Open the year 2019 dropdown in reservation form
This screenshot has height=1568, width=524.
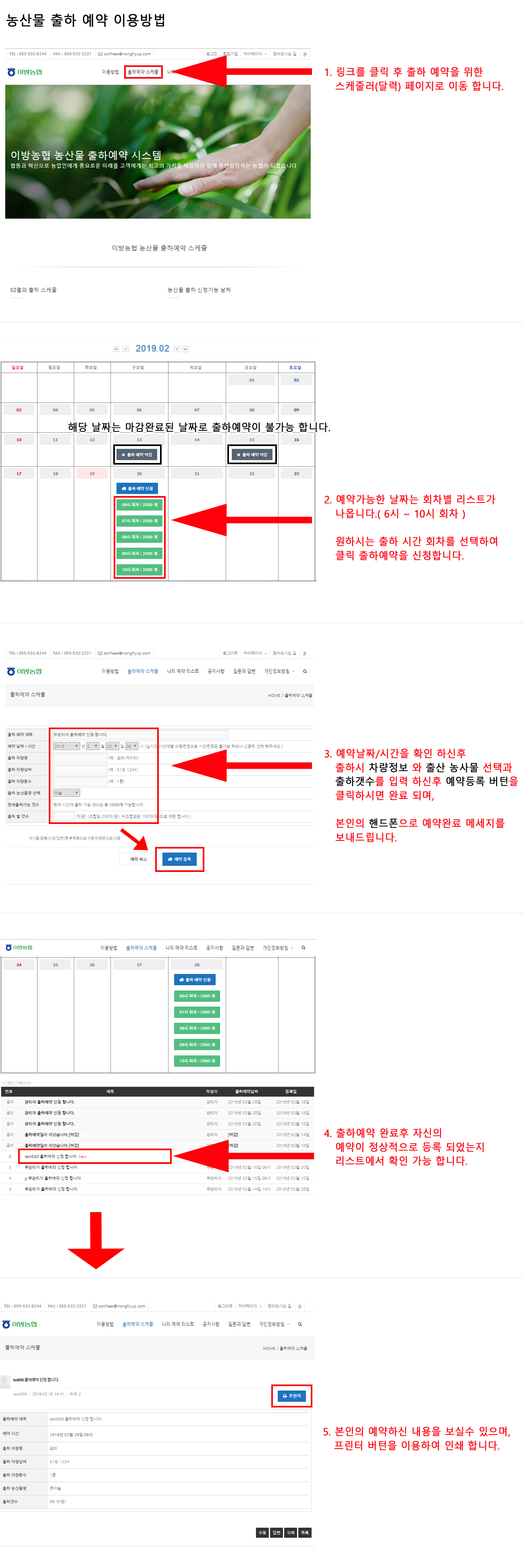[x=67, y=746]
